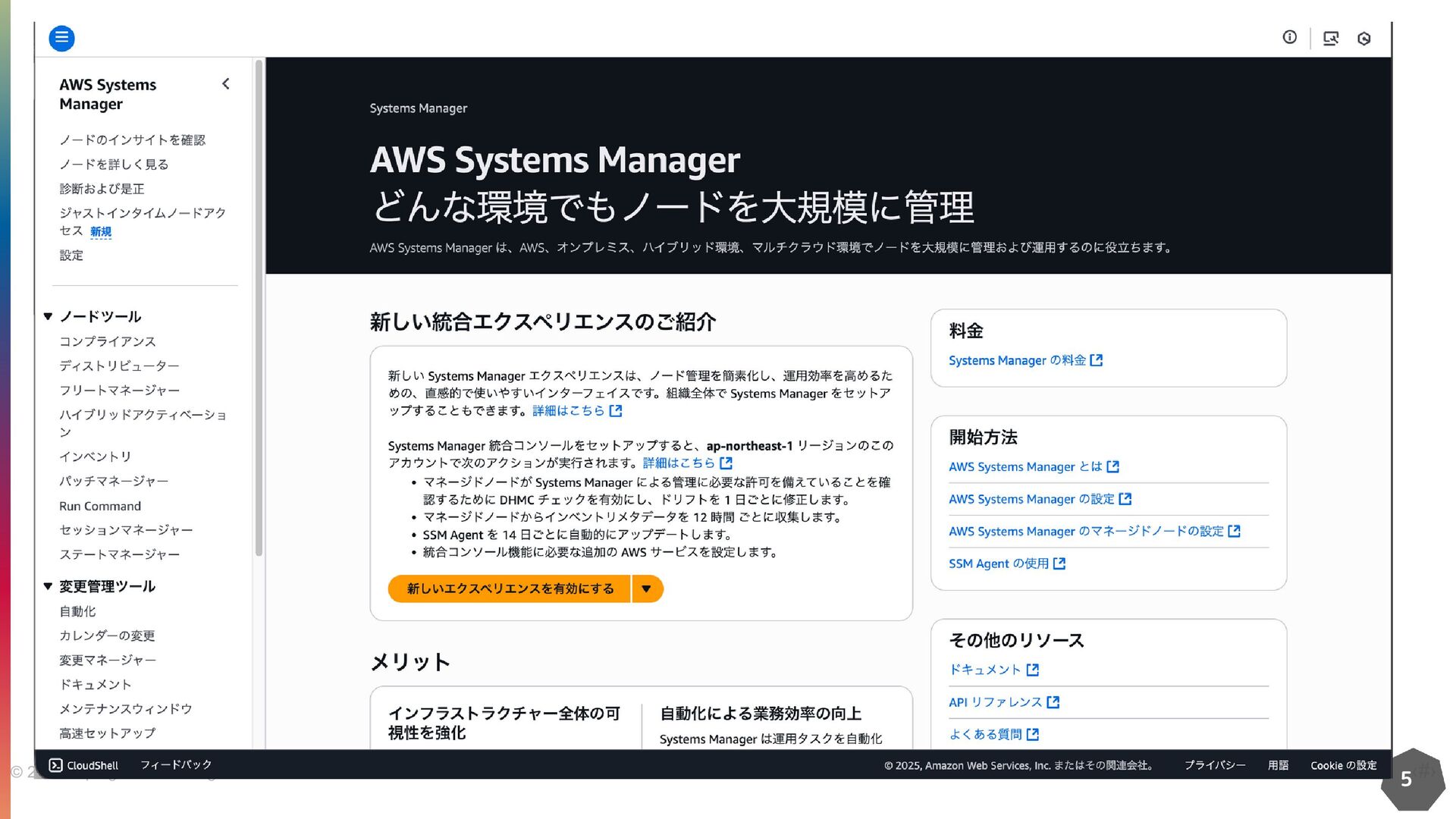This screenshot has height=819, width=1456.
Task: Click 新しいエクスペリエンスを有効にする button
Action: click(510, 588)
